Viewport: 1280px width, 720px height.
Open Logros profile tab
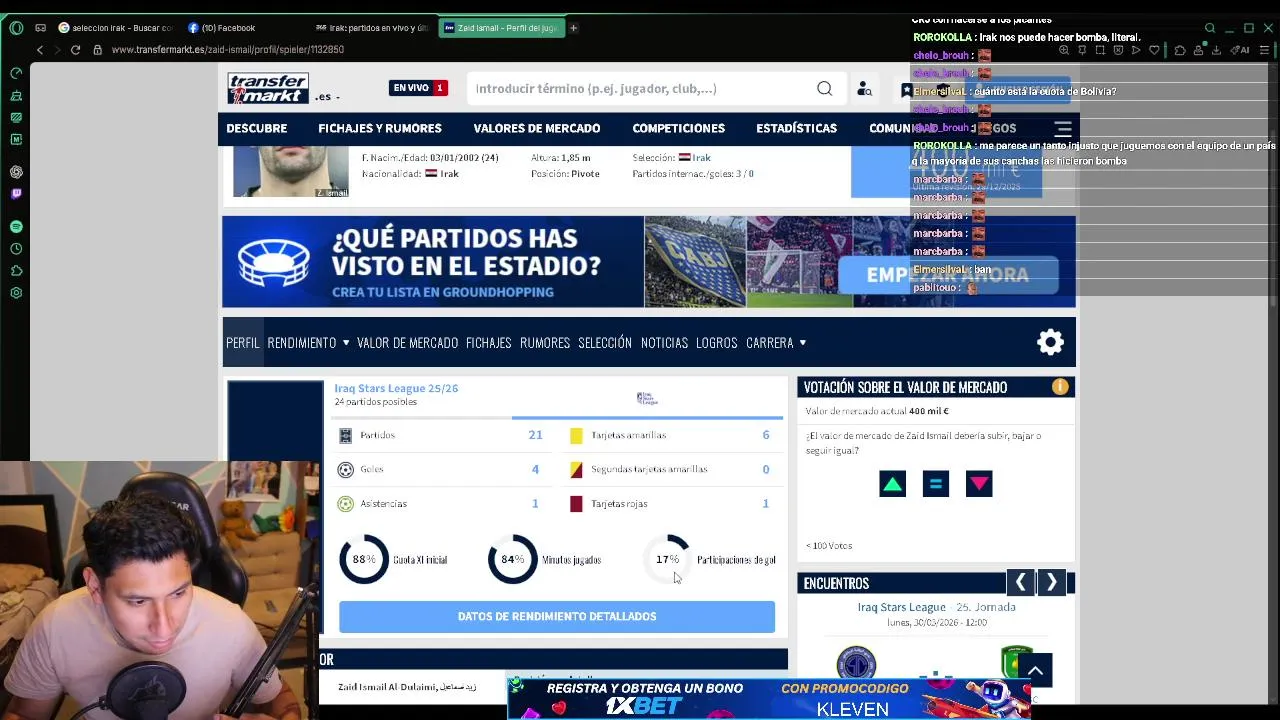point(717,343)
